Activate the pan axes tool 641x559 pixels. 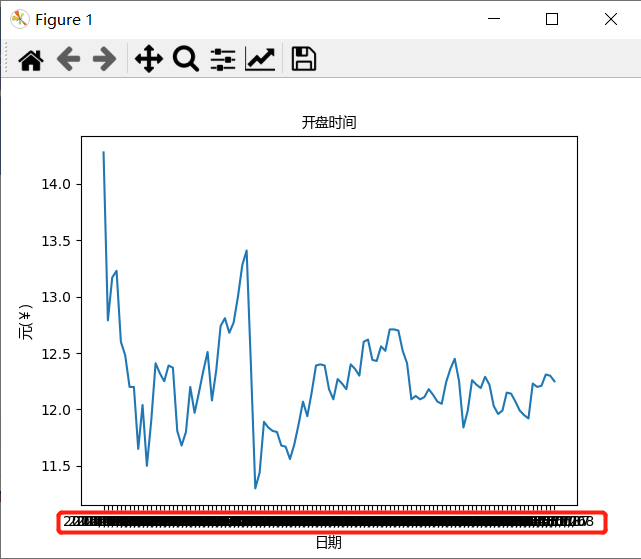tap(149, 59)
